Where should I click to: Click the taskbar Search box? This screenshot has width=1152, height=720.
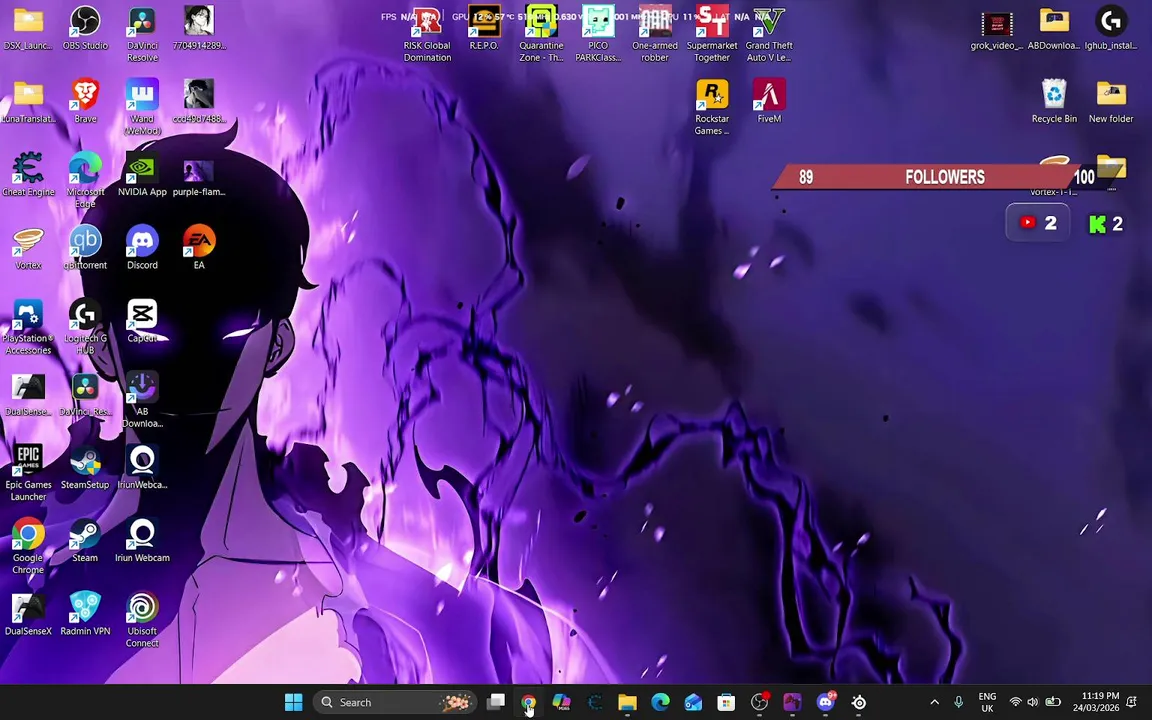click(395, 702)
